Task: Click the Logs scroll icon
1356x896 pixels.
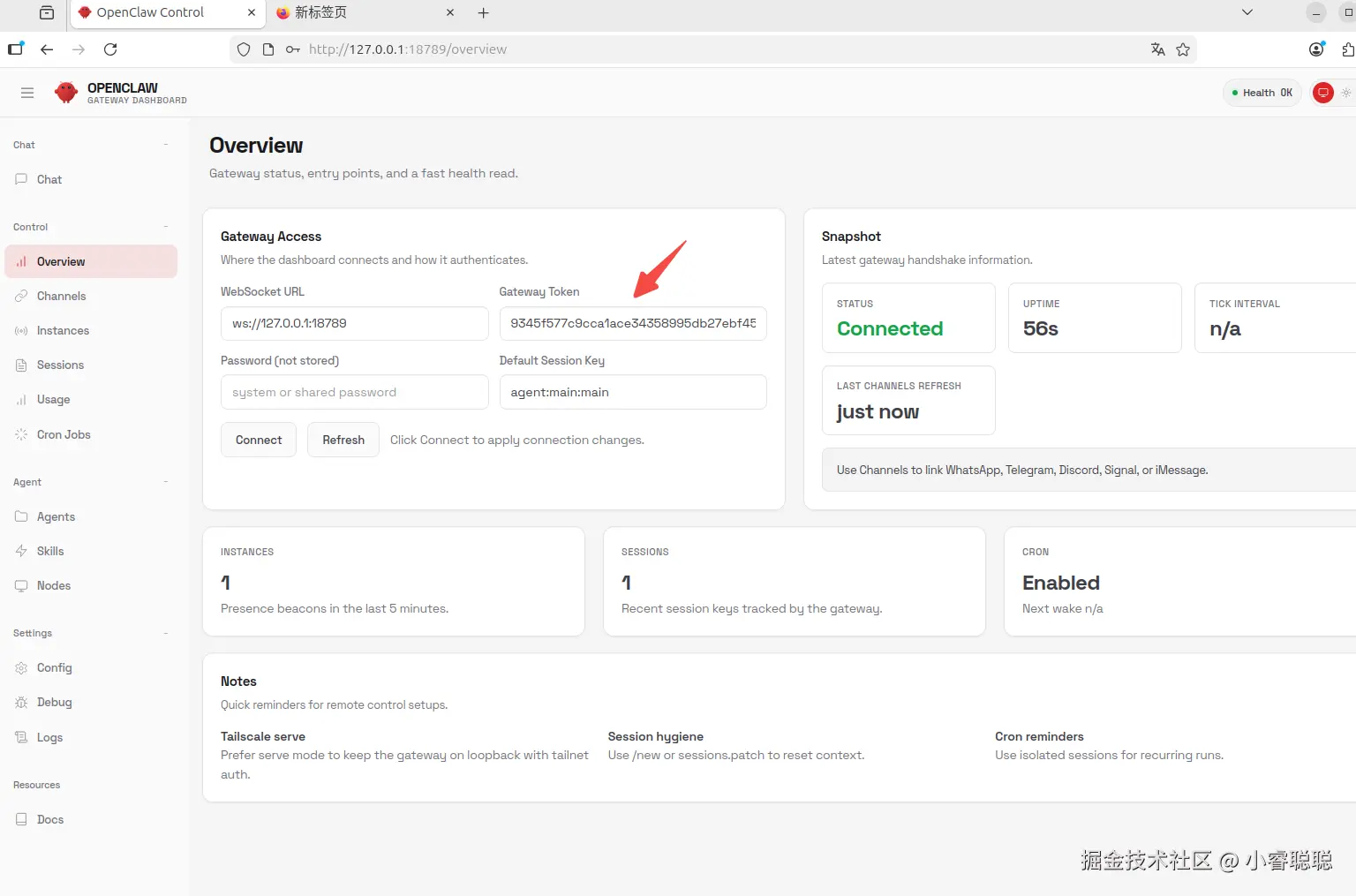Action: (x=21, y=737)
